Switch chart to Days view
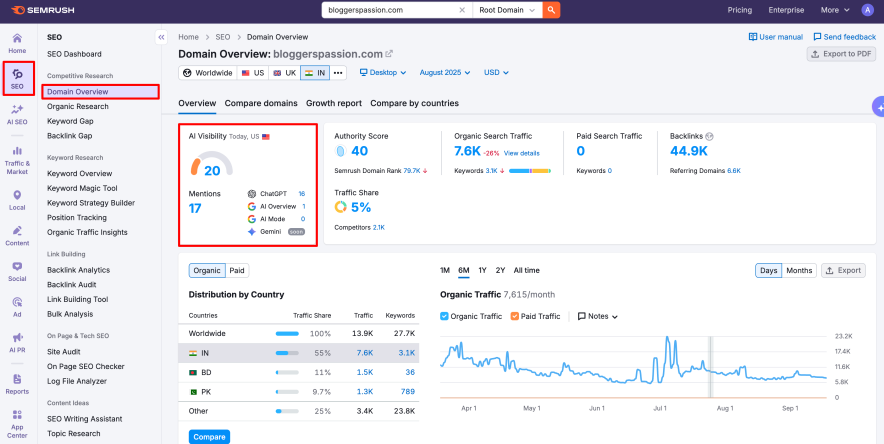Viewport: 884px width, 444px height. [x=768, y=270]
